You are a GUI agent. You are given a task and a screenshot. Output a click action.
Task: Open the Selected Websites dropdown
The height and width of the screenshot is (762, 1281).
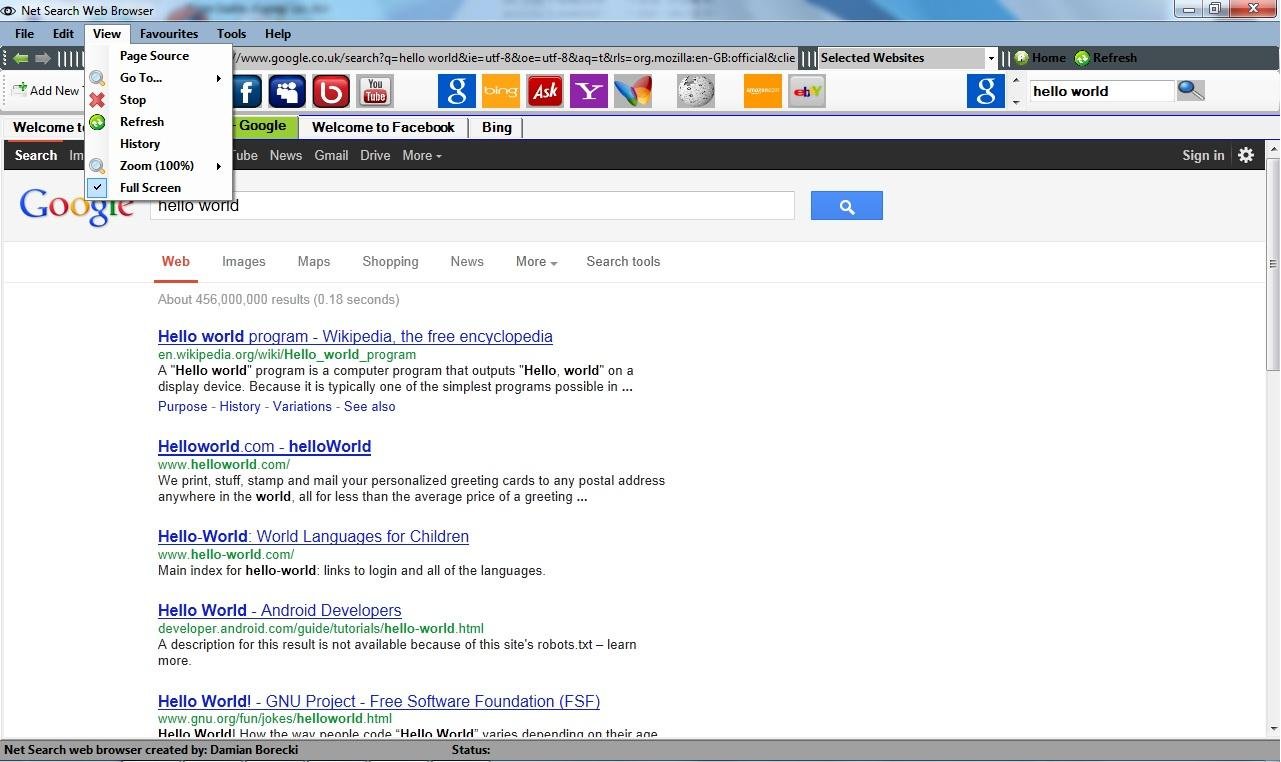[x=989, y=57]
